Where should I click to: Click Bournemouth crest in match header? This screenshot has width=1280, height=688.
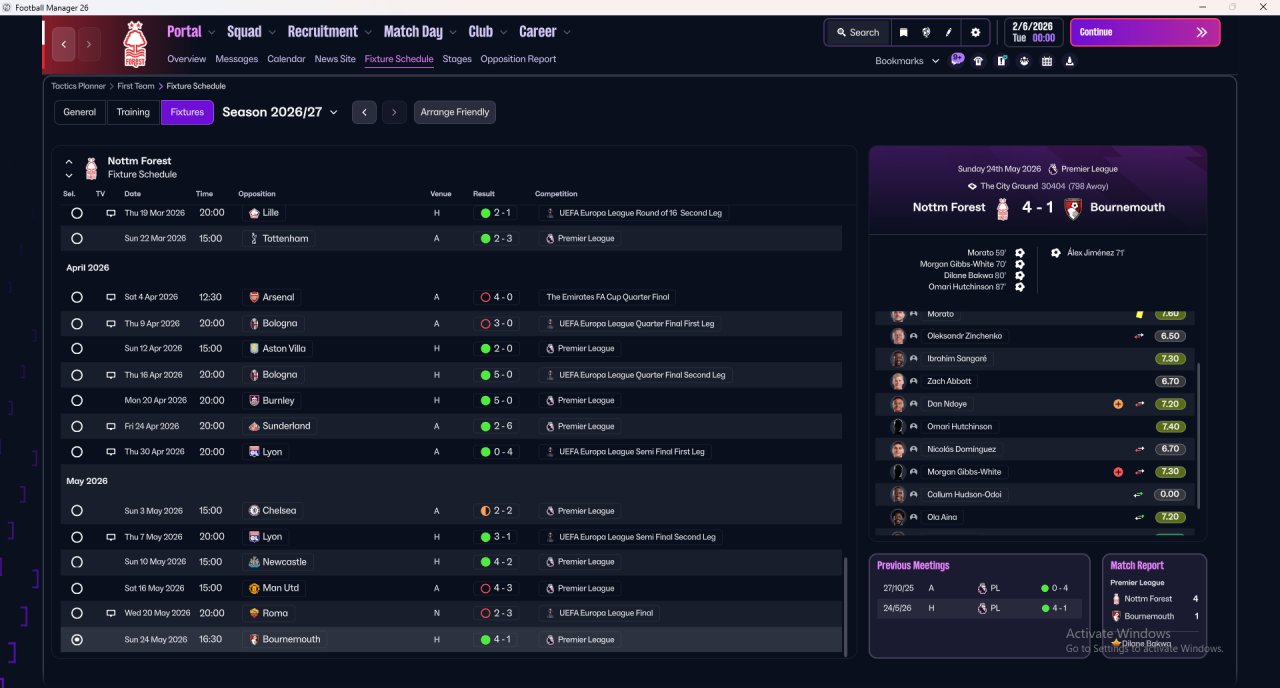[x=1073, y=208]
